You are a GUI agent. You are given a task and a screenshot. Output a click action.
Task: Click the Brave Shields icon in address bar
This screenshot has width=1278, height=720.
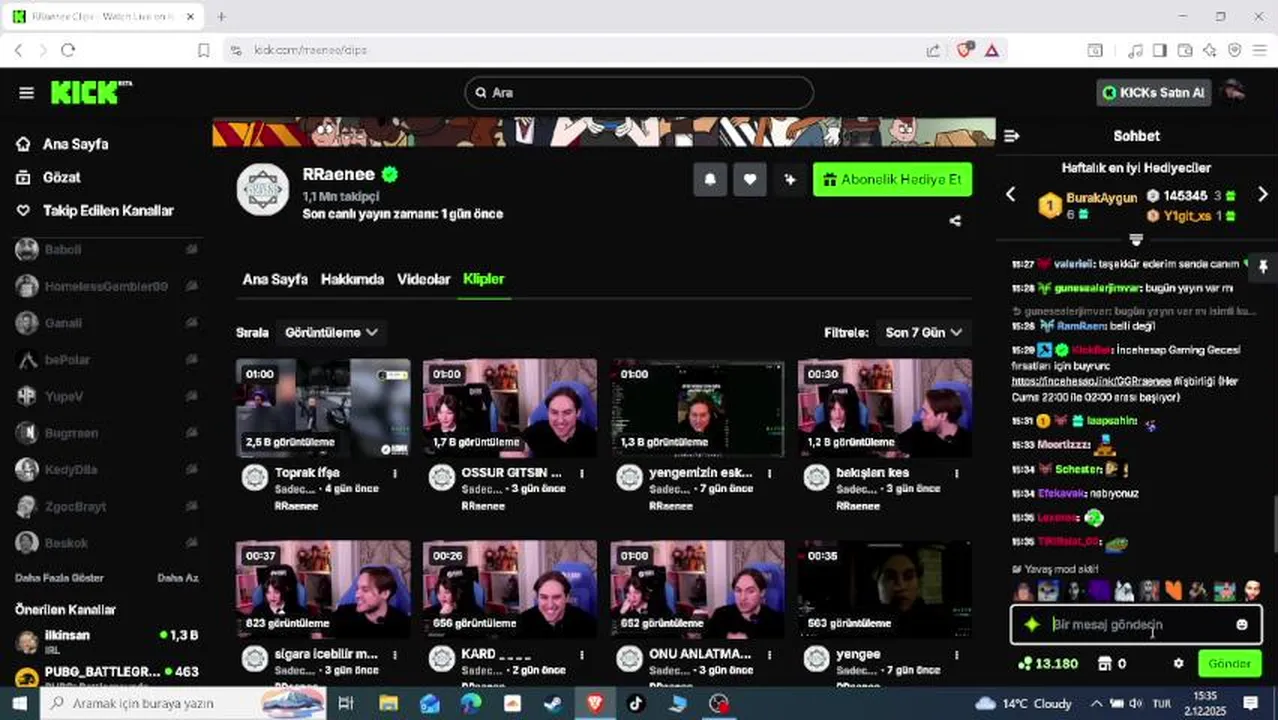(x=964, y=49)
